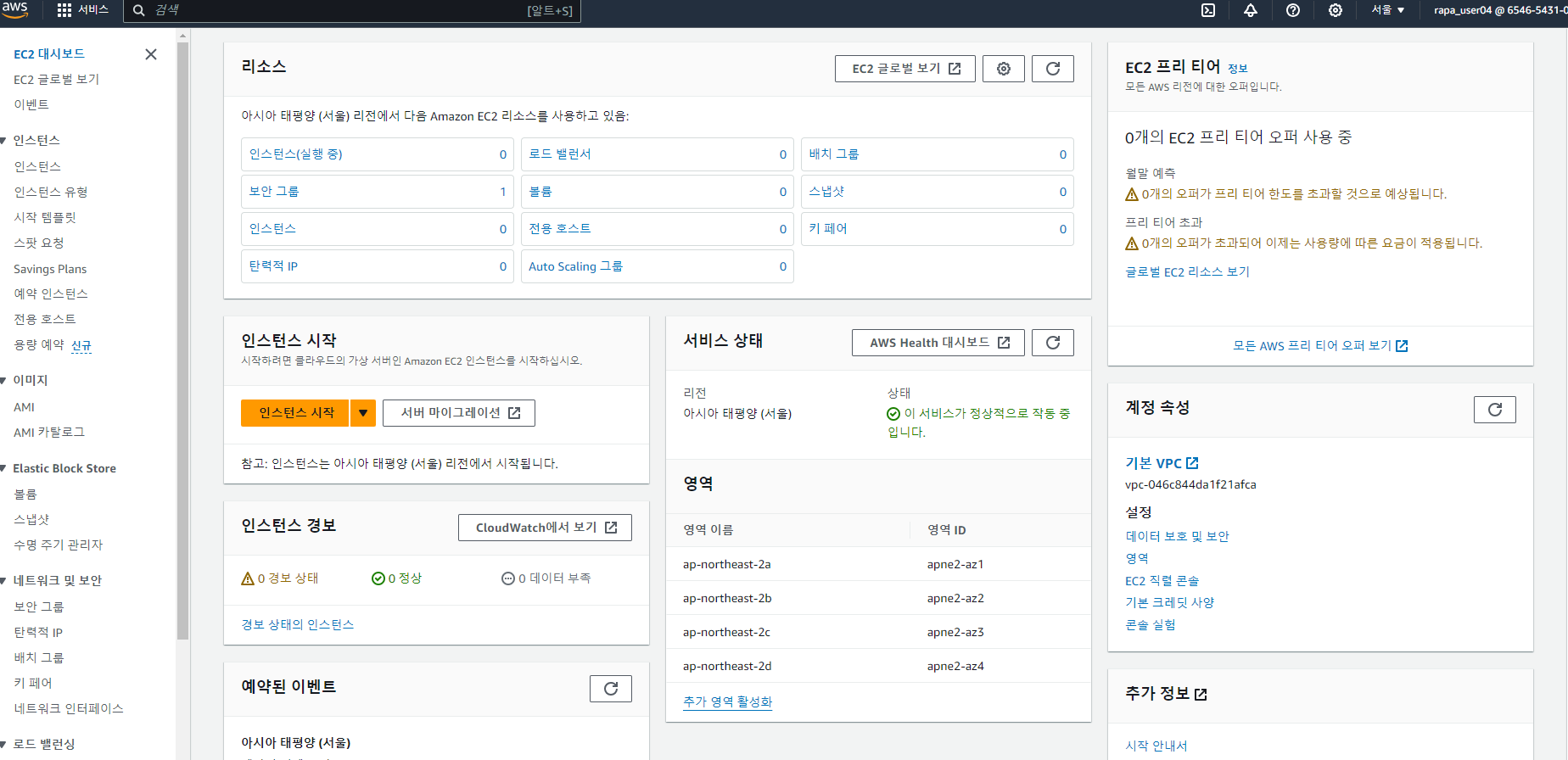Open the 키 페어 resource card
This screenshot has width=1568, height=760.
click(938, 229)
